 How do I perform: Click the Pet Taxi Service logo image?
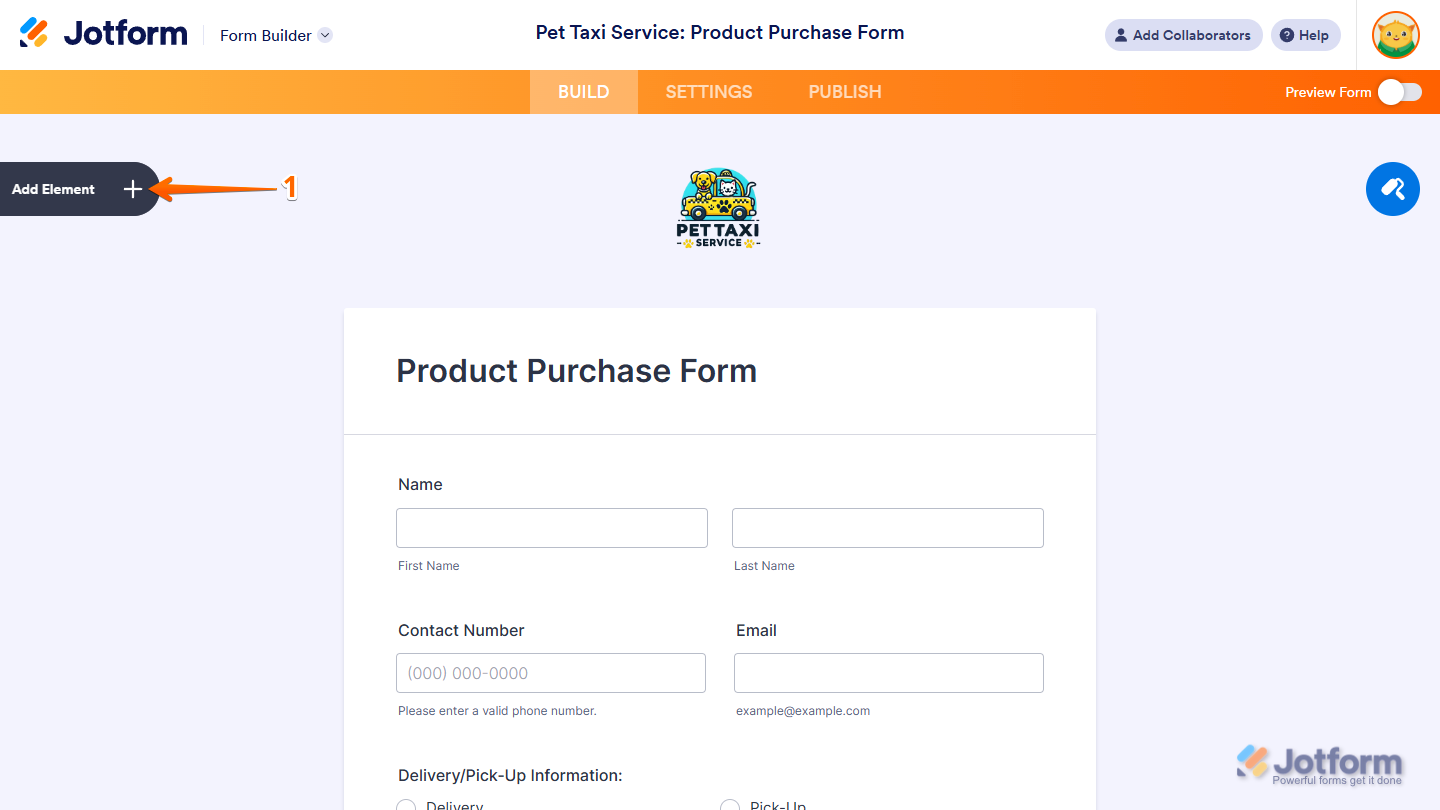(719, 208)
